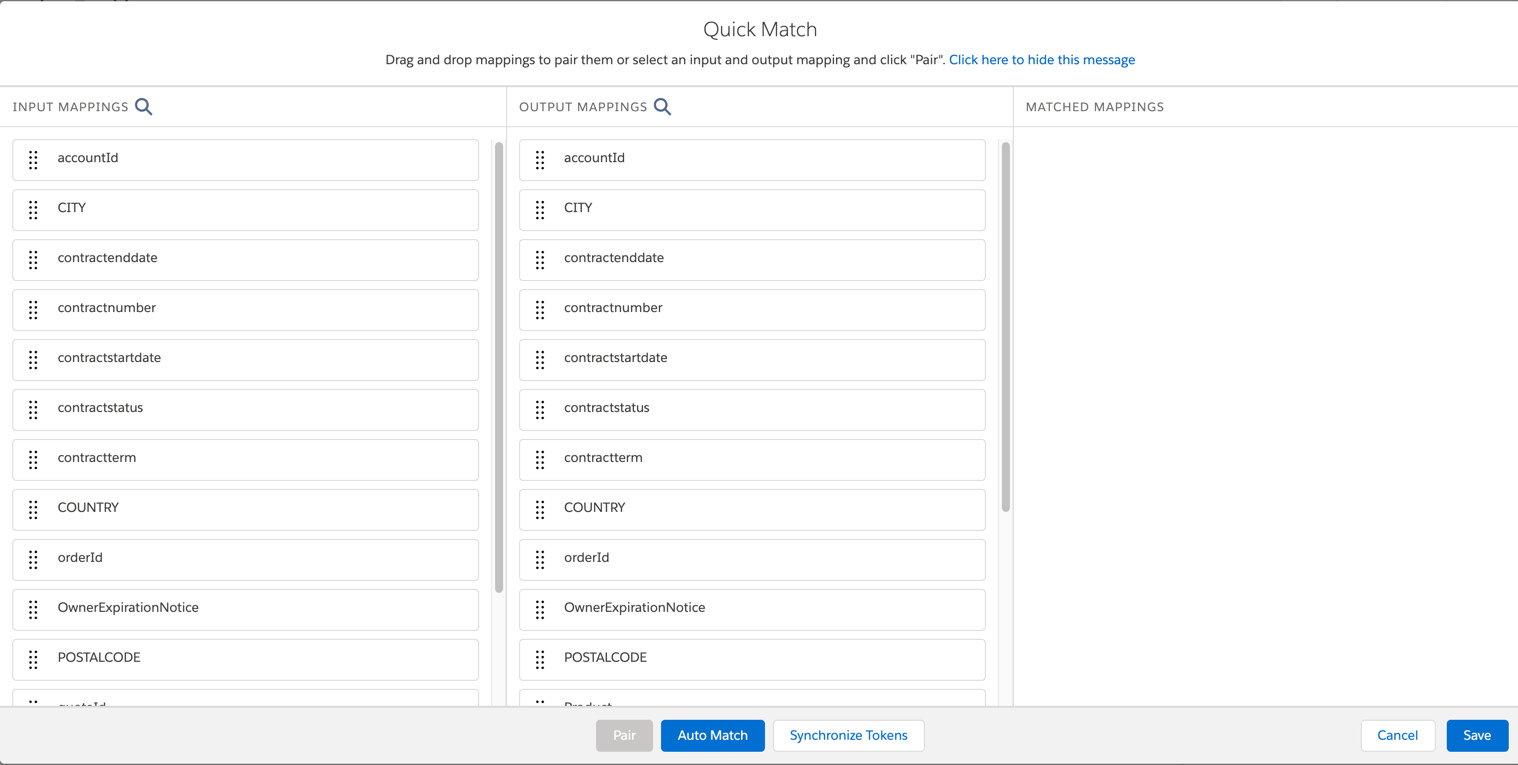Click drag handle for output CITY
Screen dimensions: 1518x765
(x=540, y=209)
